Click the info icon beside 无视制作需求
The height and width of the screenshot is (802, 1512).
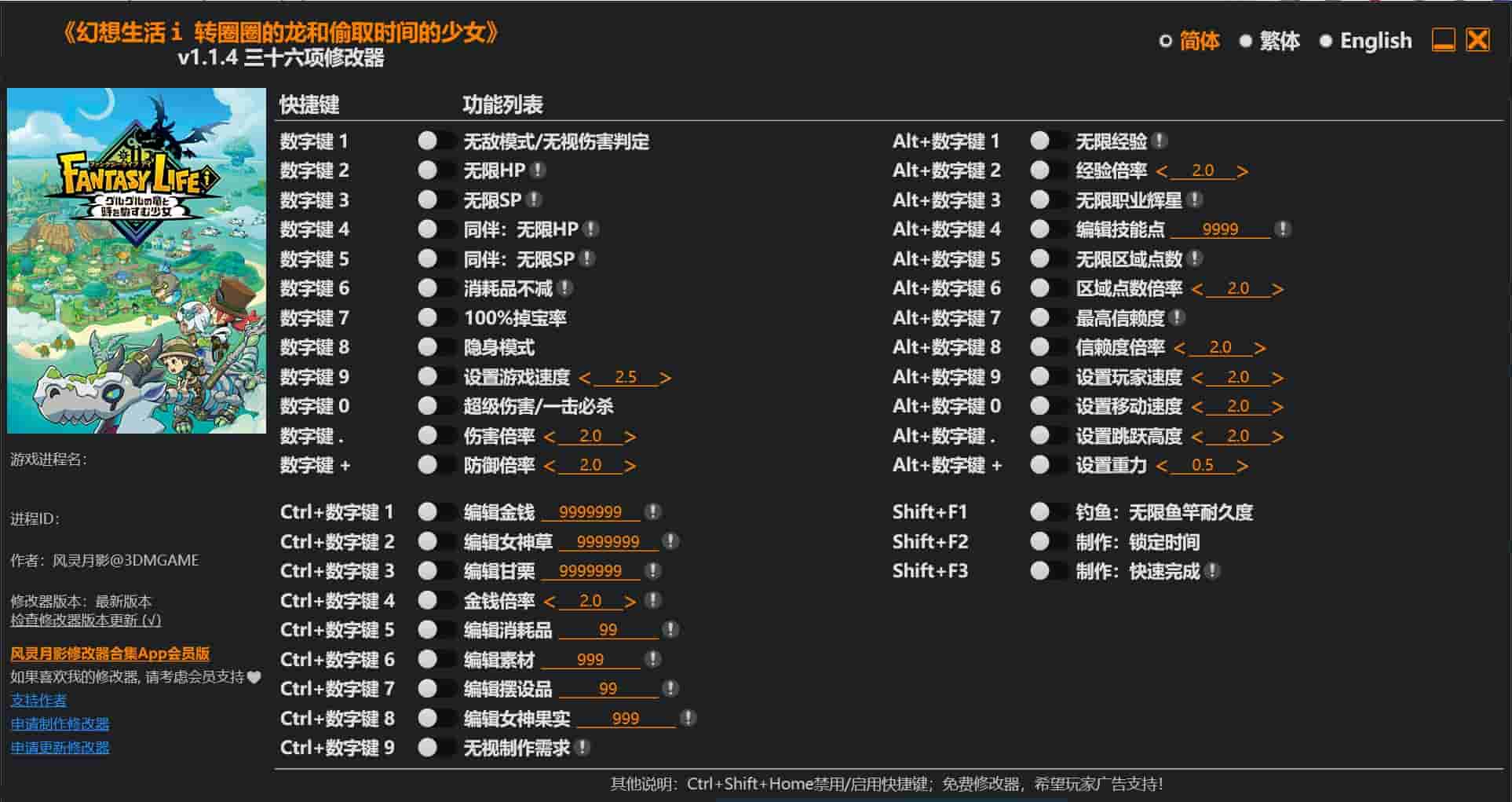[583, 748]
